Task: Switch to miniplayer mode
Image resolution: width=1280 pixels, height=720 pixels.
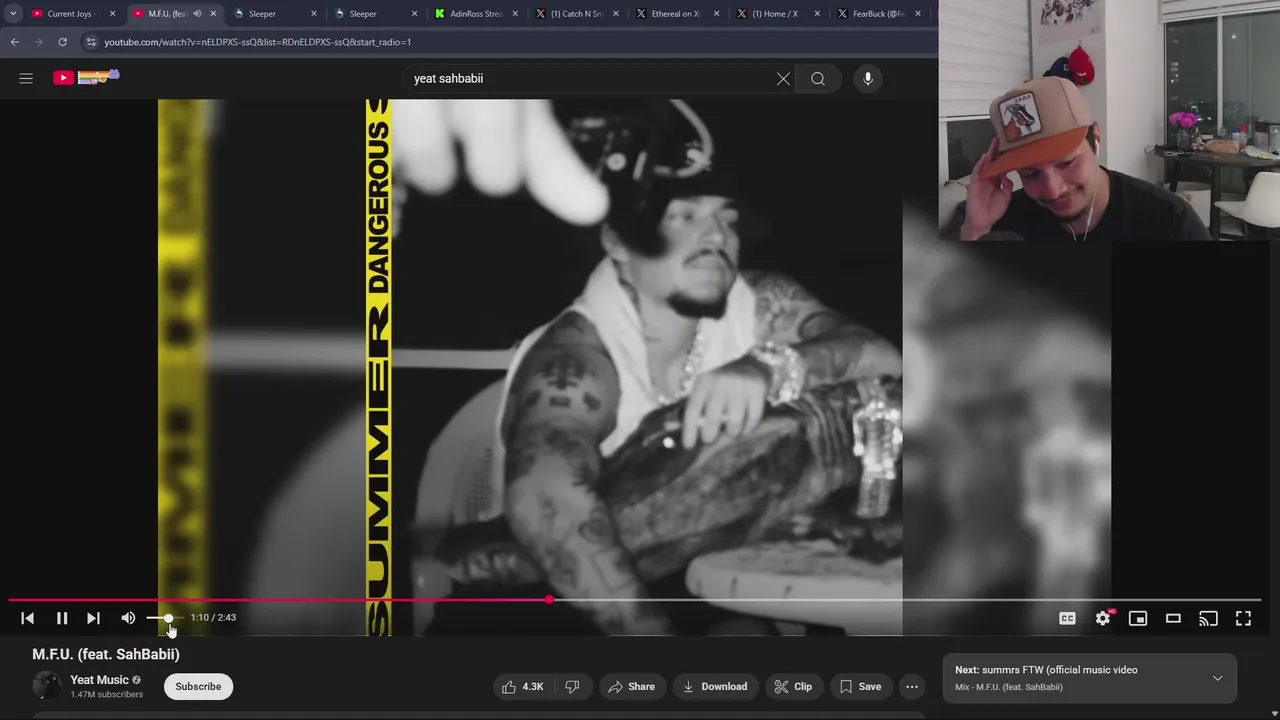Action: (1138, 618)
